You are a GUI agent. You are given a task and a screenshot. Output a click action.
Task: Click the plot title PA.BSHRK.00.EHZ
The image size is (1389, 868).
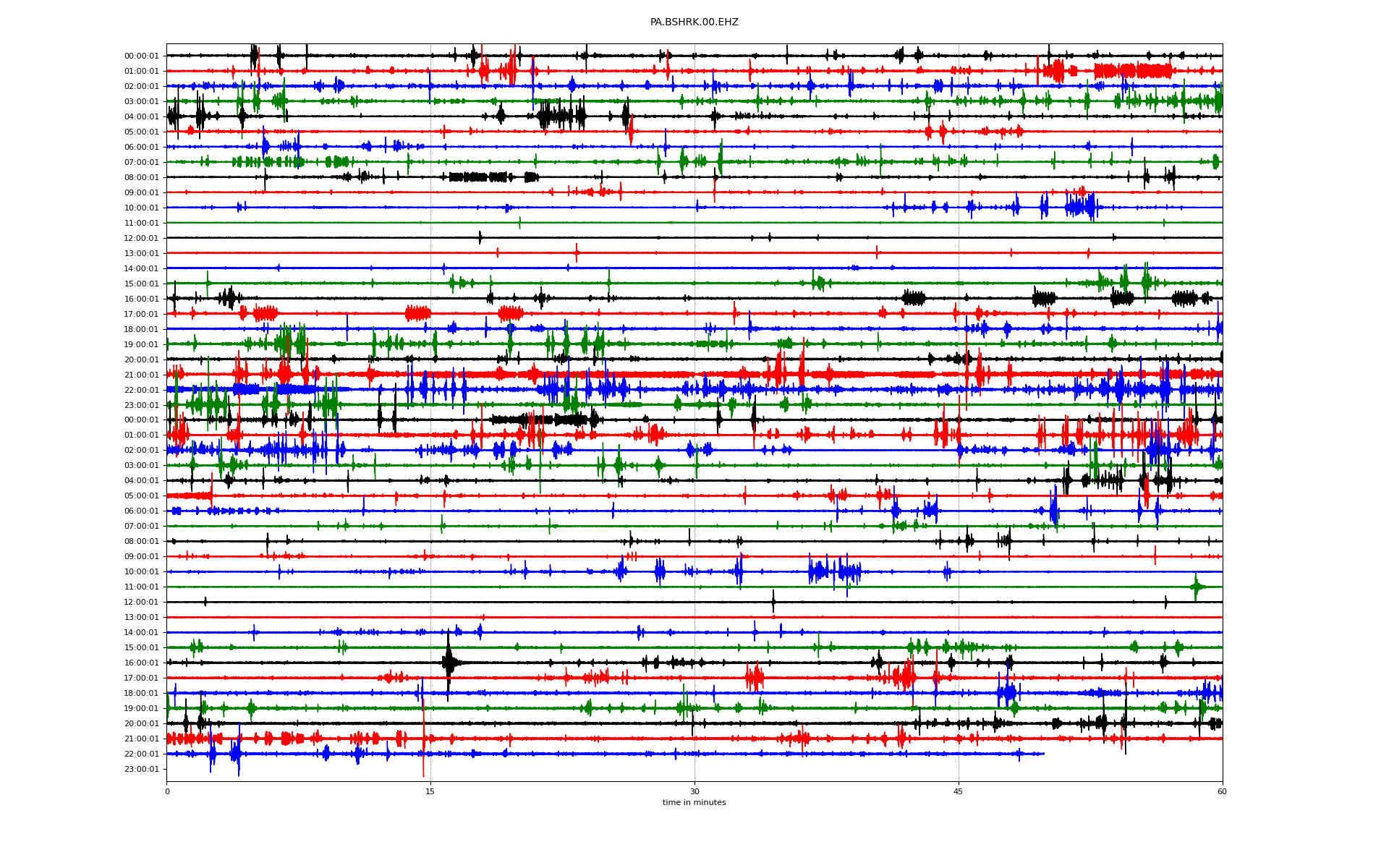coord(694,22)
